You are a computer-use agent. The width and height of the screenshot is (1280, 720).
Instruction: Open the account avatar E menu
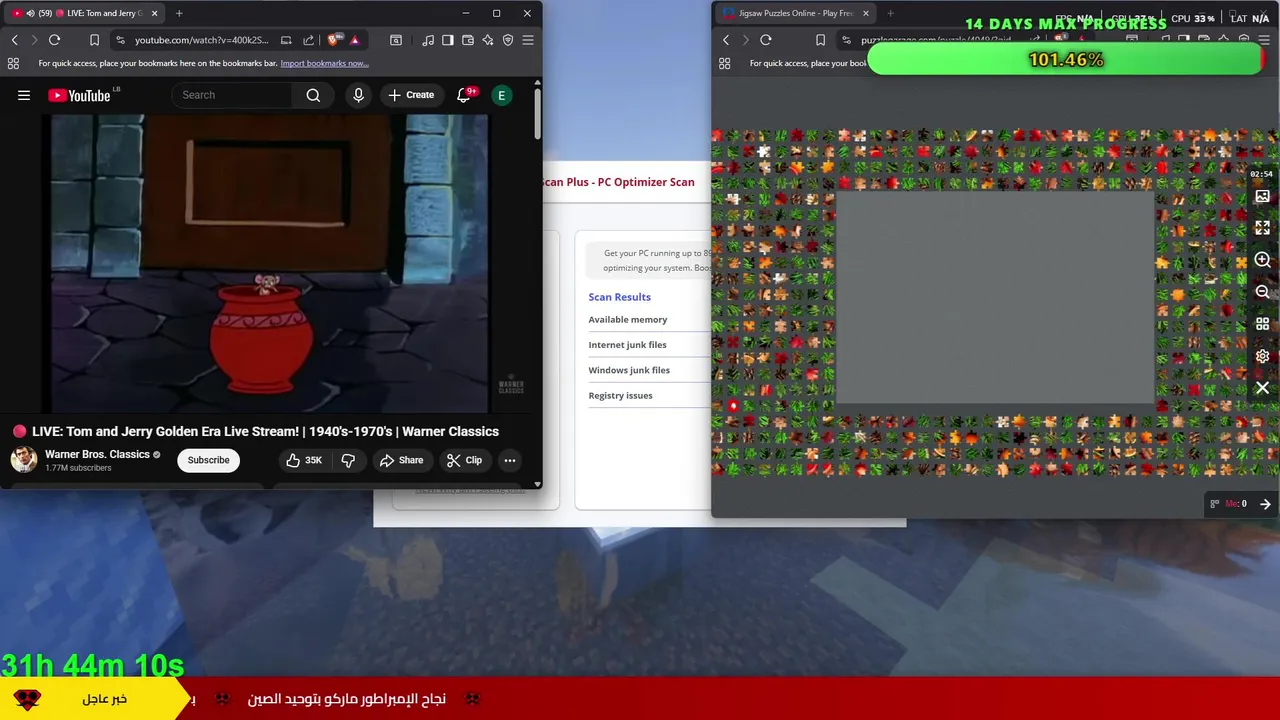click(x=501, y=95)
